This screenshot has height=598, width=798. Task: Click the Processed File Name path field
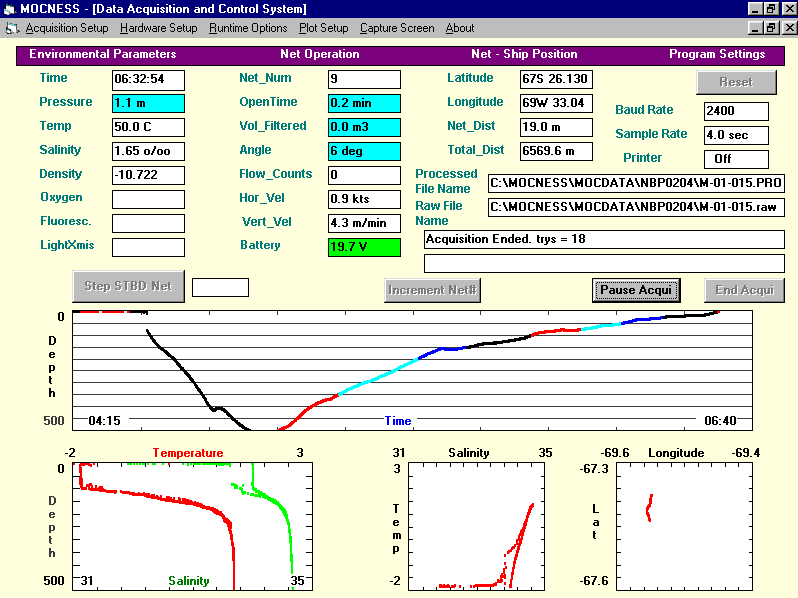[x=636, y=183]
